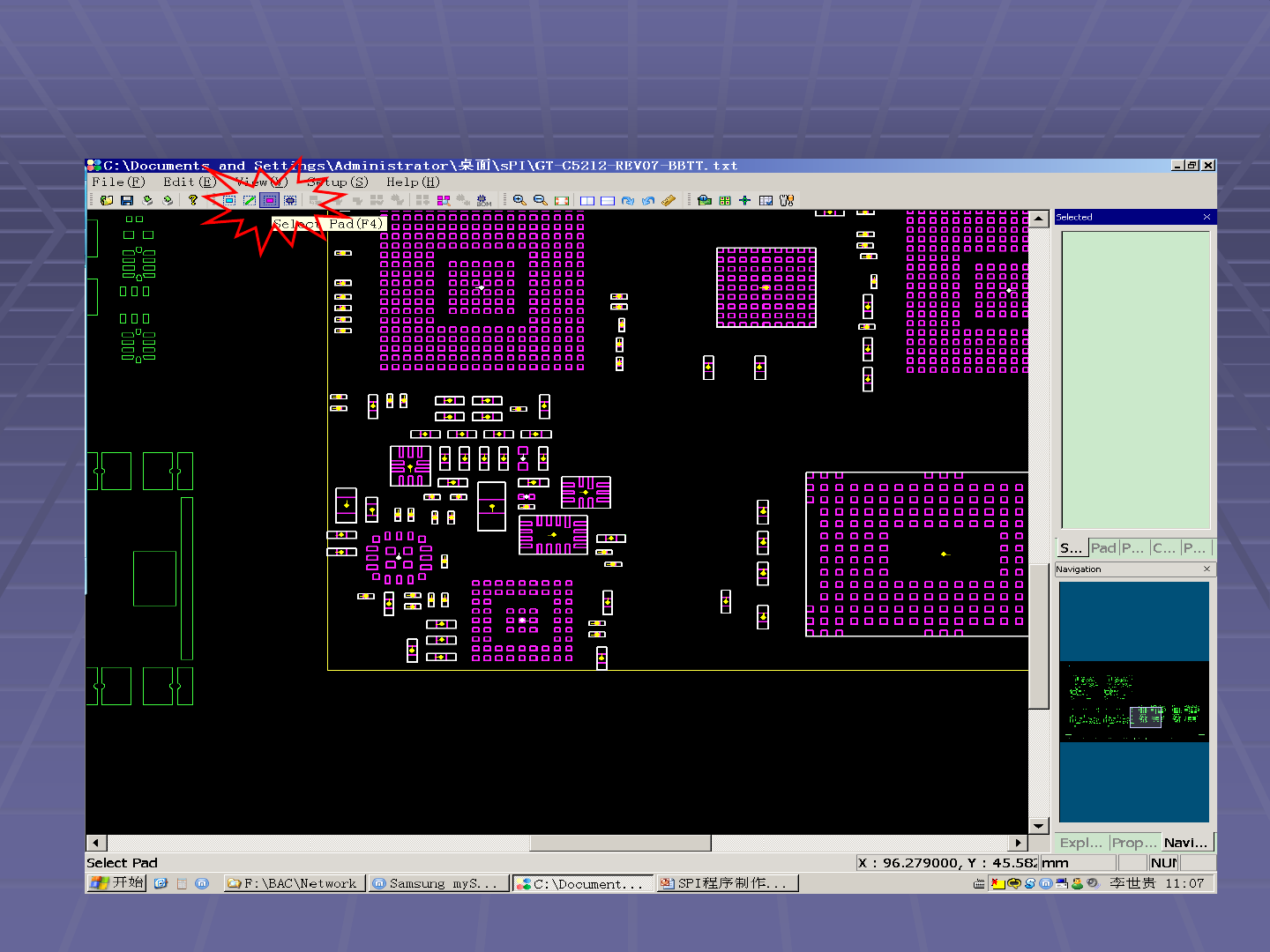This screenshot has height=952, width=1270.
Task: Click the open folder toolbar icon
Action: click(x=107, y=201)
